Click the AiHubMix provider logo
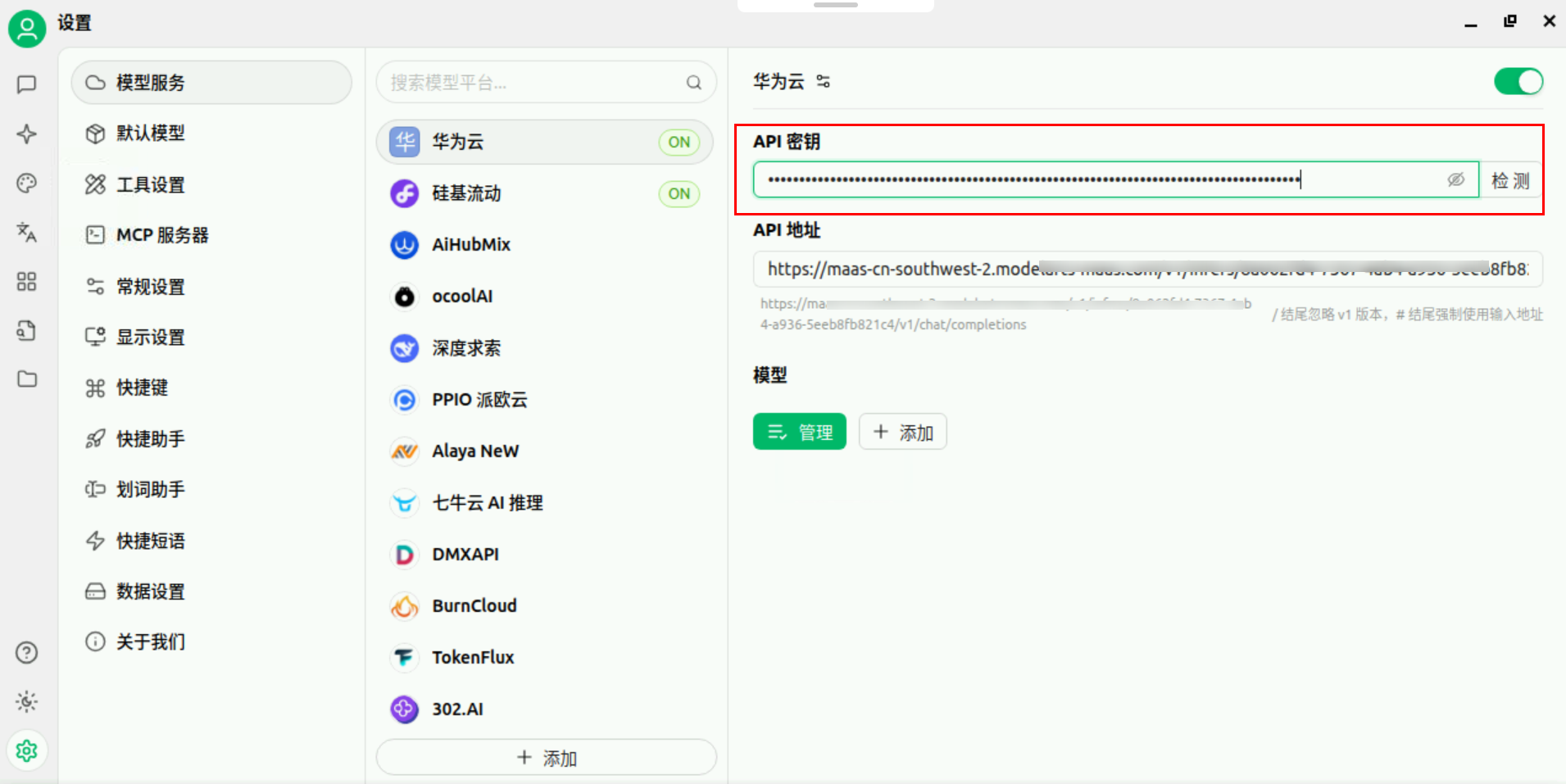The height and width of the screenshot is (784, 1566). coord(405,245)
